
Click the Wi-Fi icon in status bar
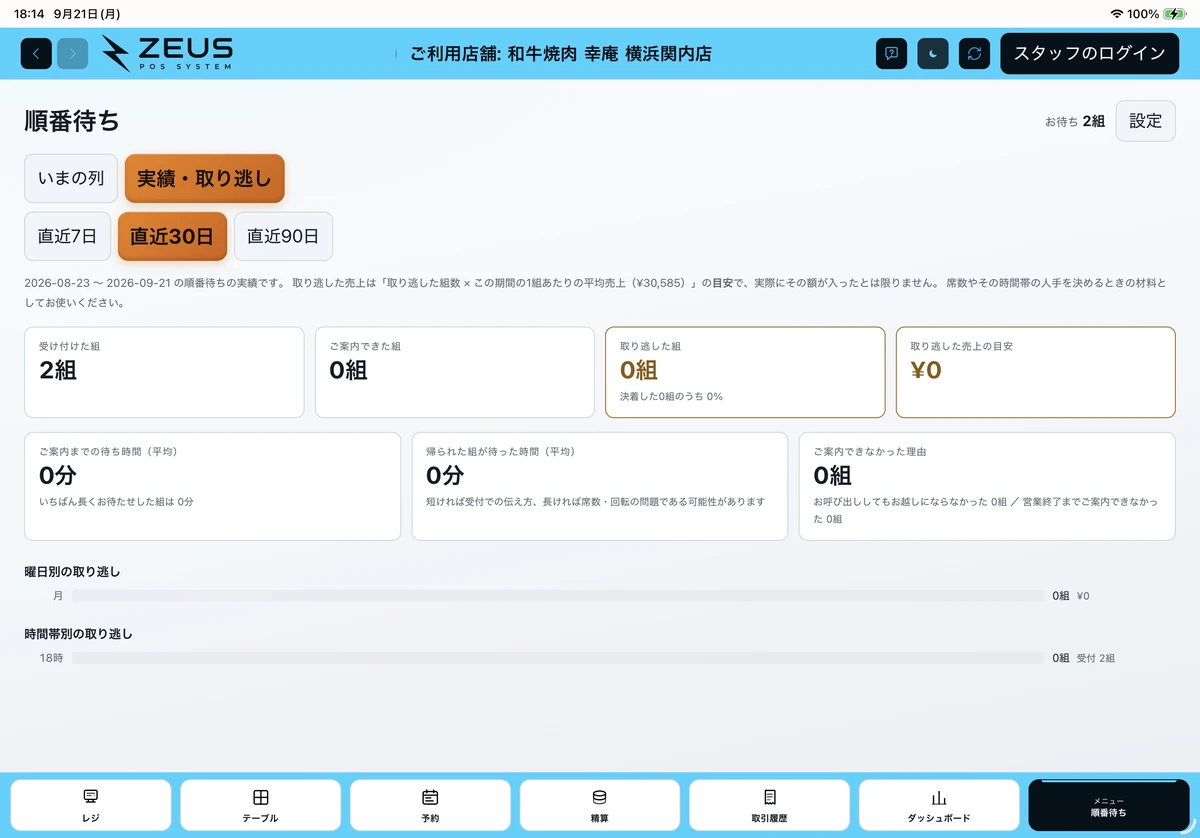[1116, 14]
